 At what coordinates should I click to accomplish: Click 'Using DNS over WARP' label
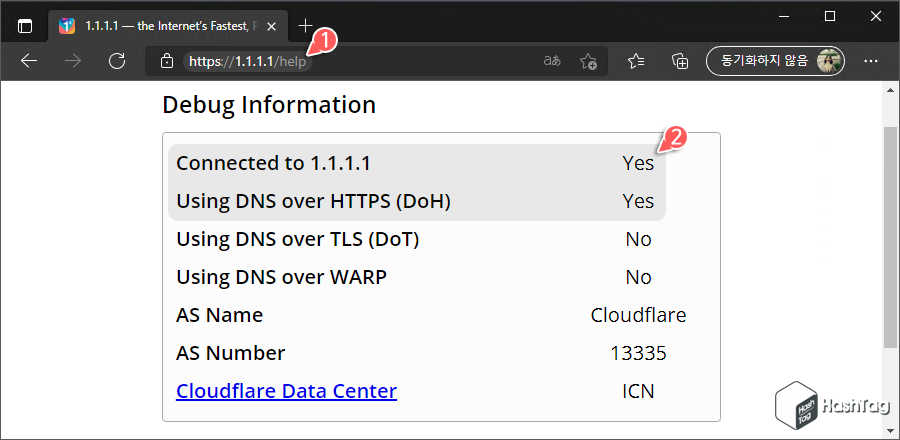(x=281, y=277)
